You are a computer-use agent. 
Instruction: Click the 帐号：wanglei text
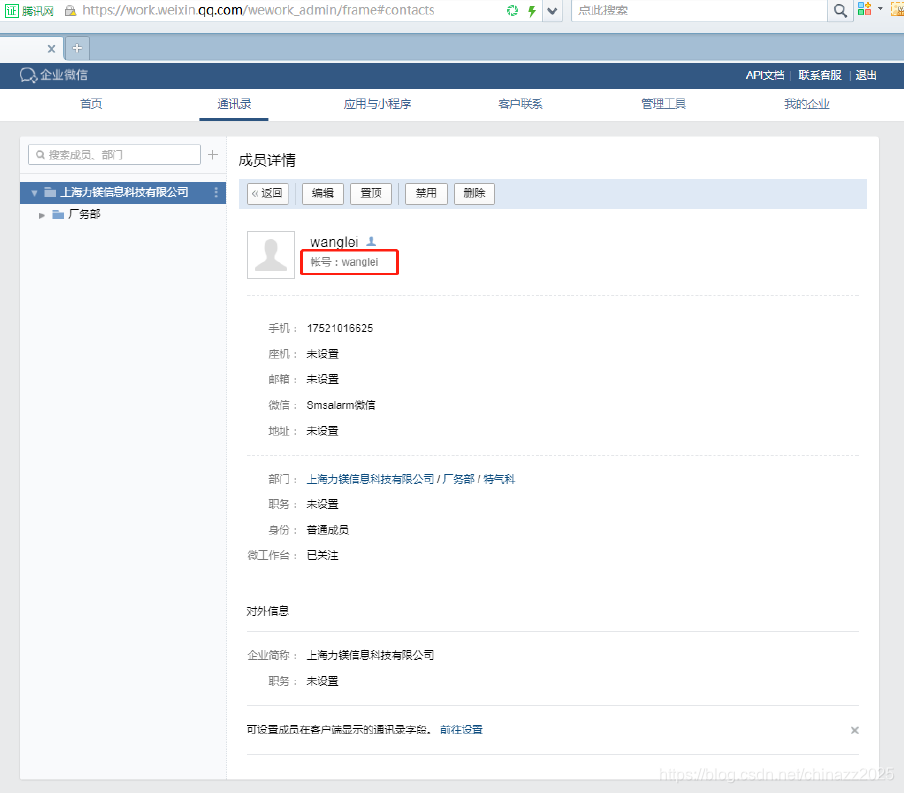click(x=344, y=262)
